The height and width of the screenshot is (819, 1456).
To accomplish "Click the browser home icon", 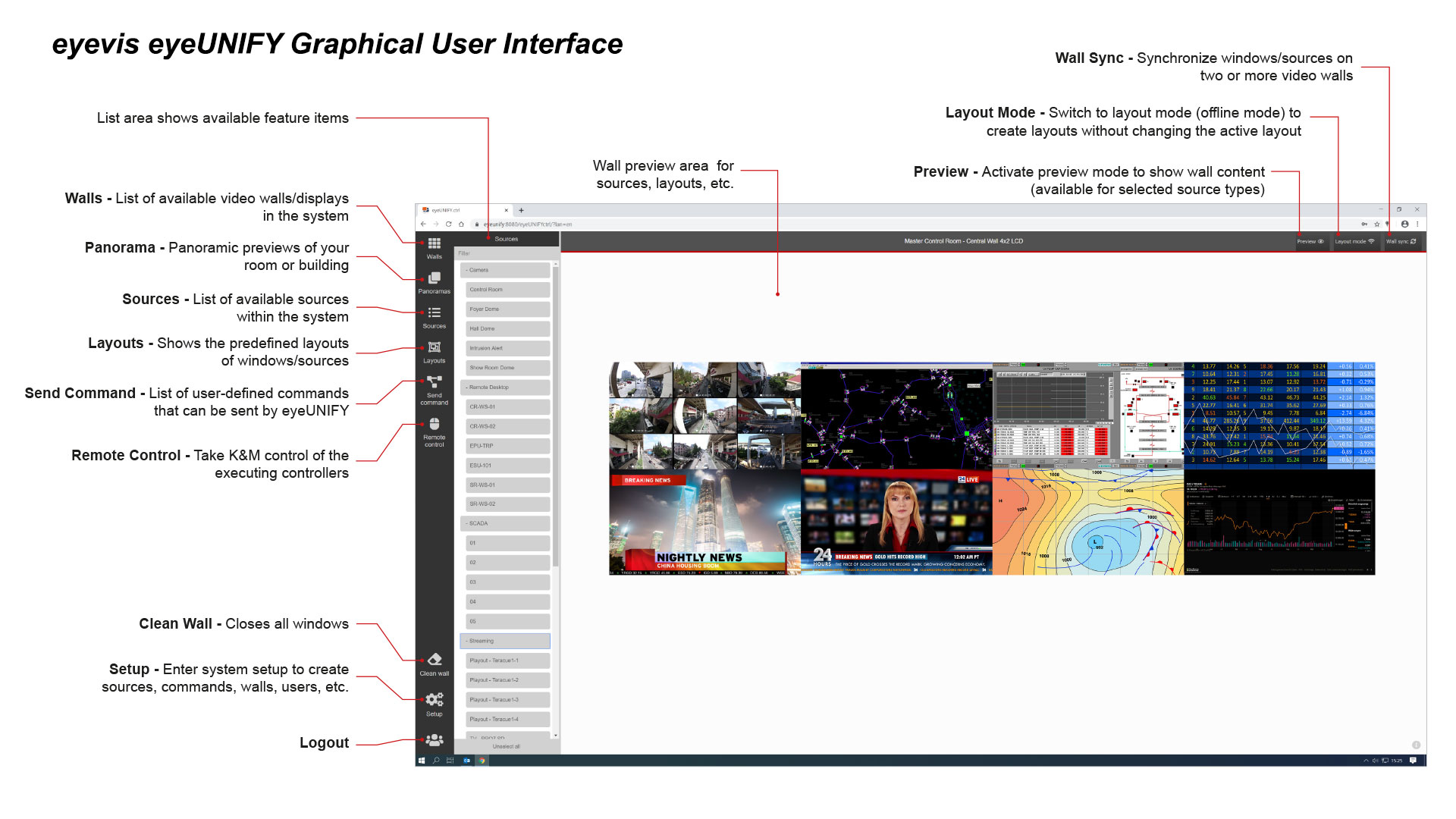I will tap(461, 224).
